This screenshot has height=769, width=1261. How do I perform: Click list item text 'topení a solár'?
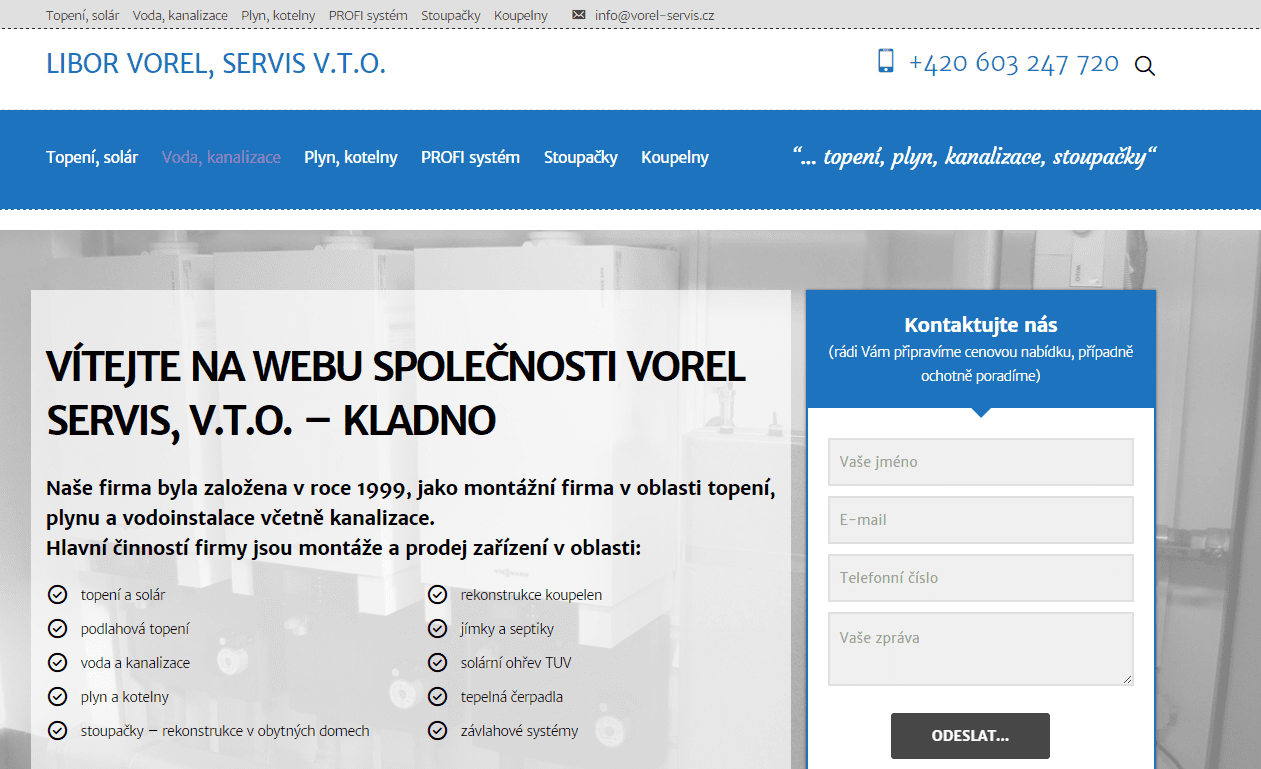point(123,595)
